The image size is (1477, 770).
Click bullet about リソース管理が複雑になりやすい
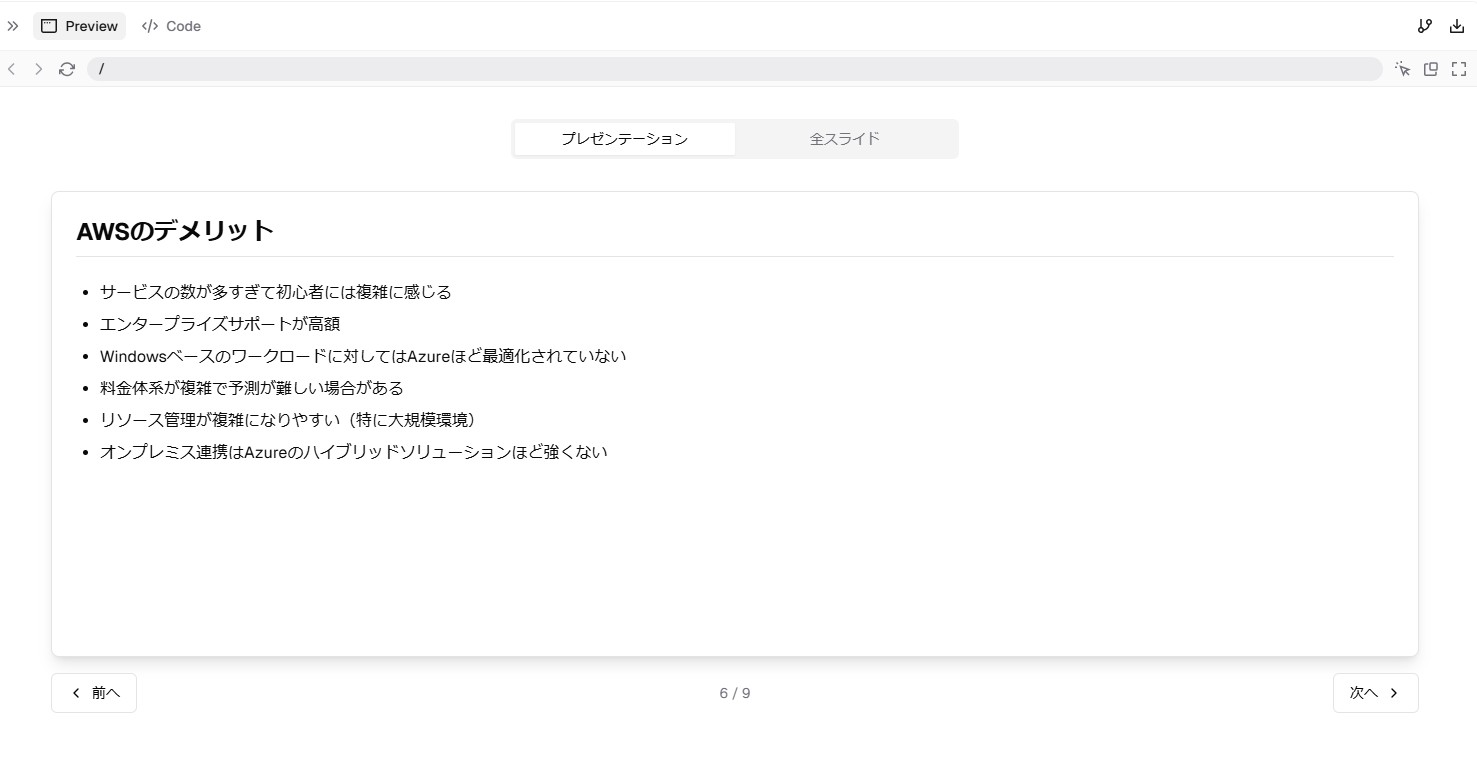[x=291, y=420]
